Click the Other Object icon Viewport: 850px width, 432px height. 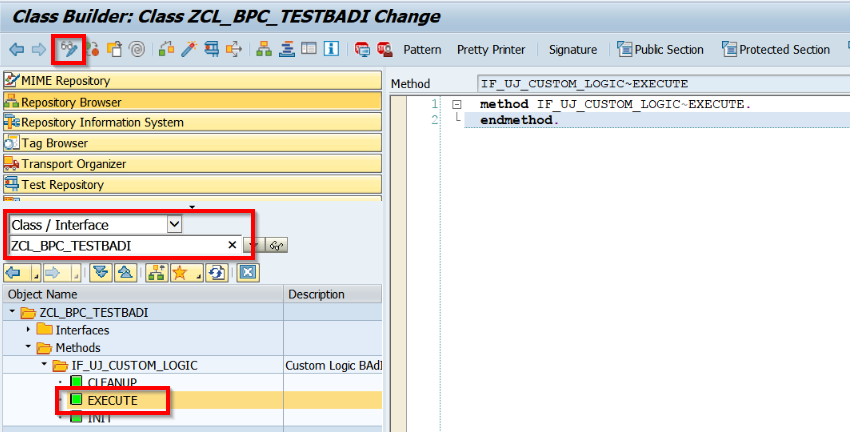click(x=114, y=49)
